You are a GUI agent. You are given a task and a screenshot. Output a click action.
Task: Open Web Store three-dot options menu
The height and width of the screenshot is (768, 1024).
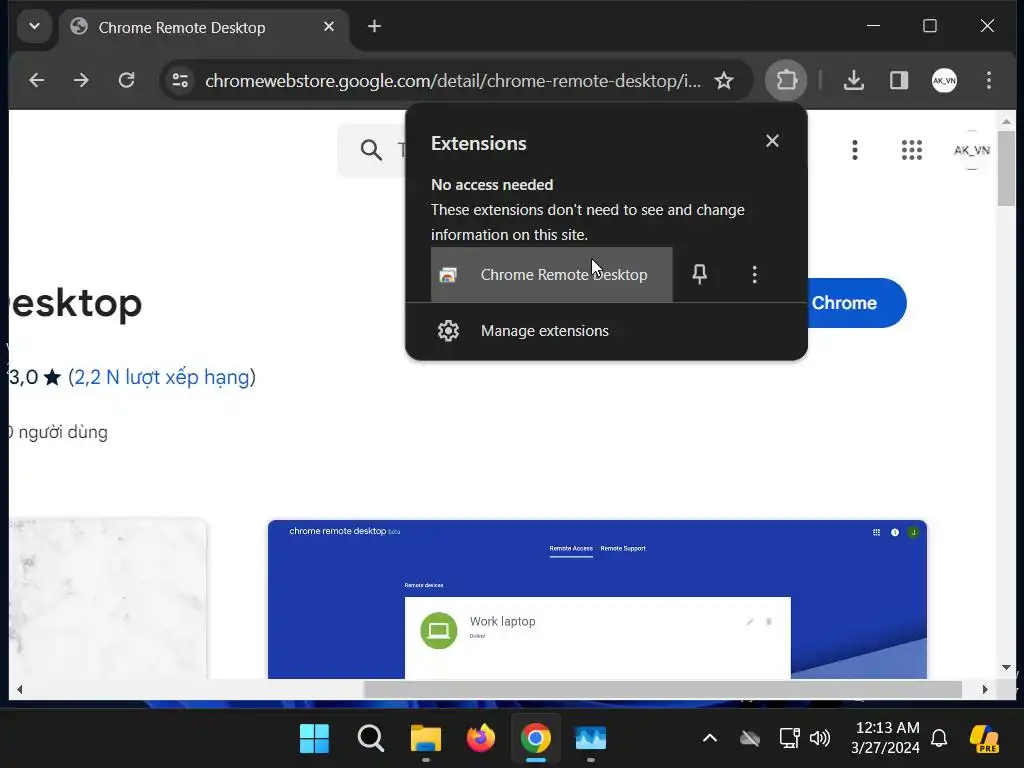(x=855, y=150)
